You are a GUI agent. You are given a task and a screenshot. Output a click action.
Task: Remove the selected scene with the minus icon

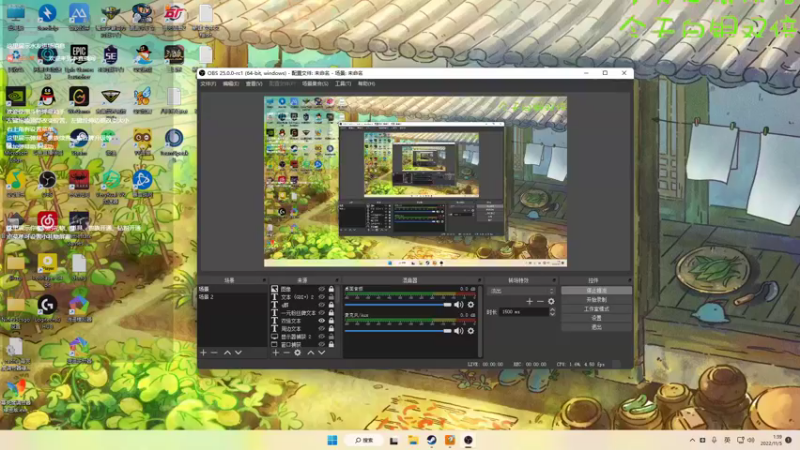tap(214, 353)
